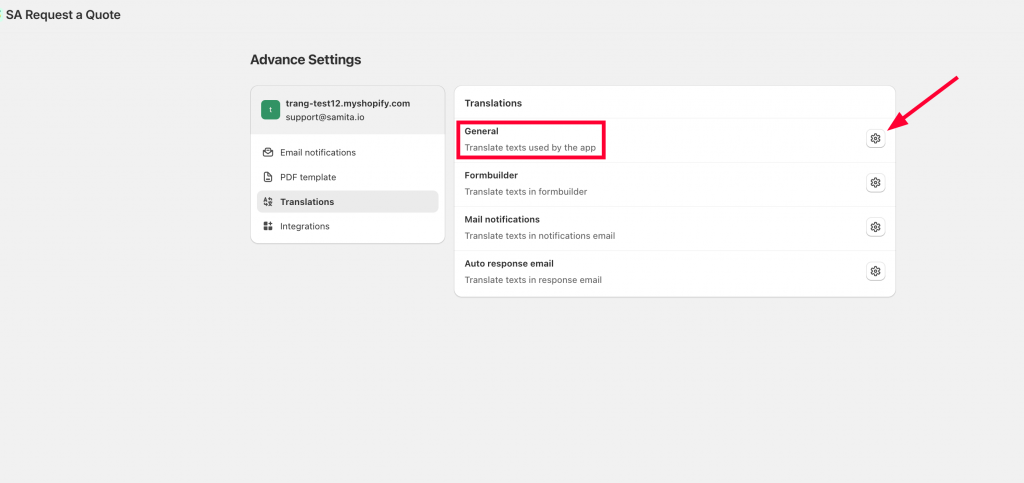Image resolution: width=1024 pixels, height=483 pixels.
Task: Open General translation settings gear
Action: tap(875, 138)
